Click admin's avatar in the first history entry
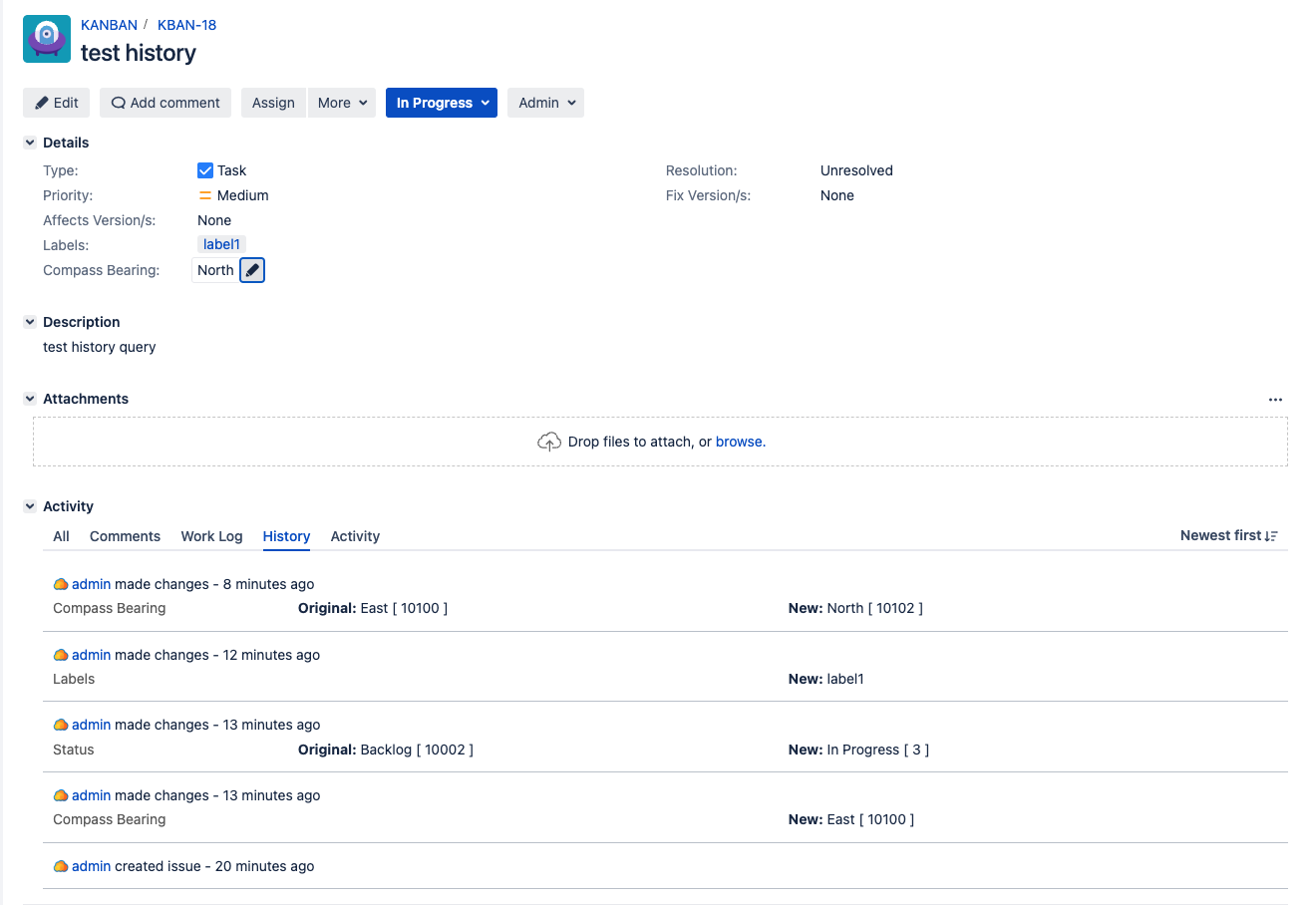The image size is (1316, 905). pos(62,583)
